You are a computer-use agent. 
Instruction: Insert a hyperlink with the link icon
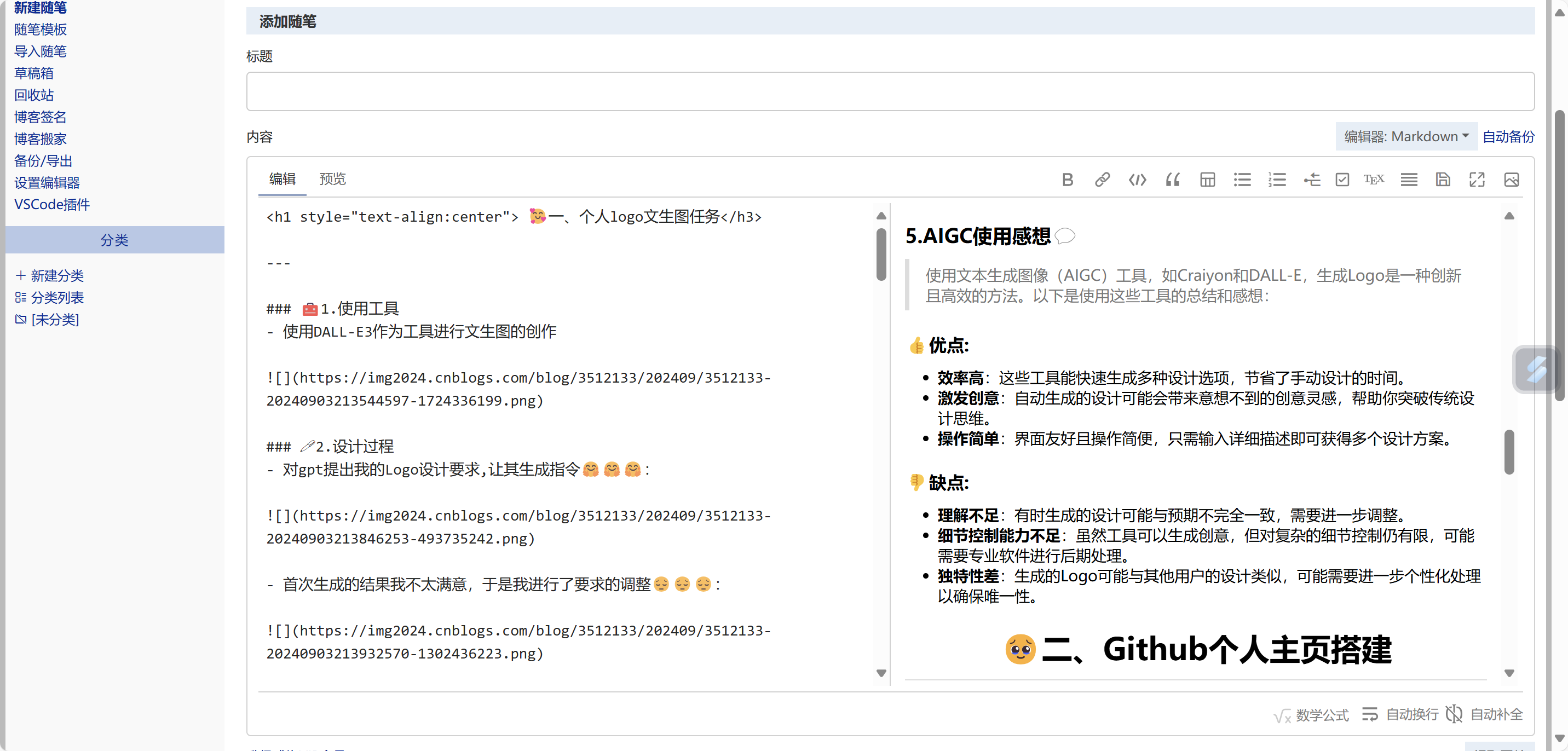[x=1102, y=180]
